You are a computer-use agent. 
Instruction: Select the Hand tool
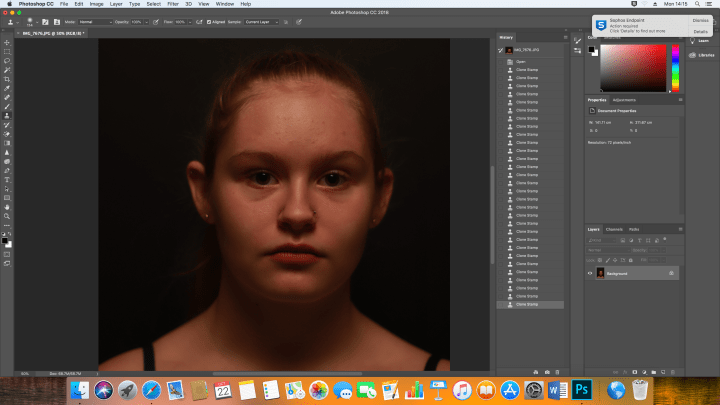point(7,208)
